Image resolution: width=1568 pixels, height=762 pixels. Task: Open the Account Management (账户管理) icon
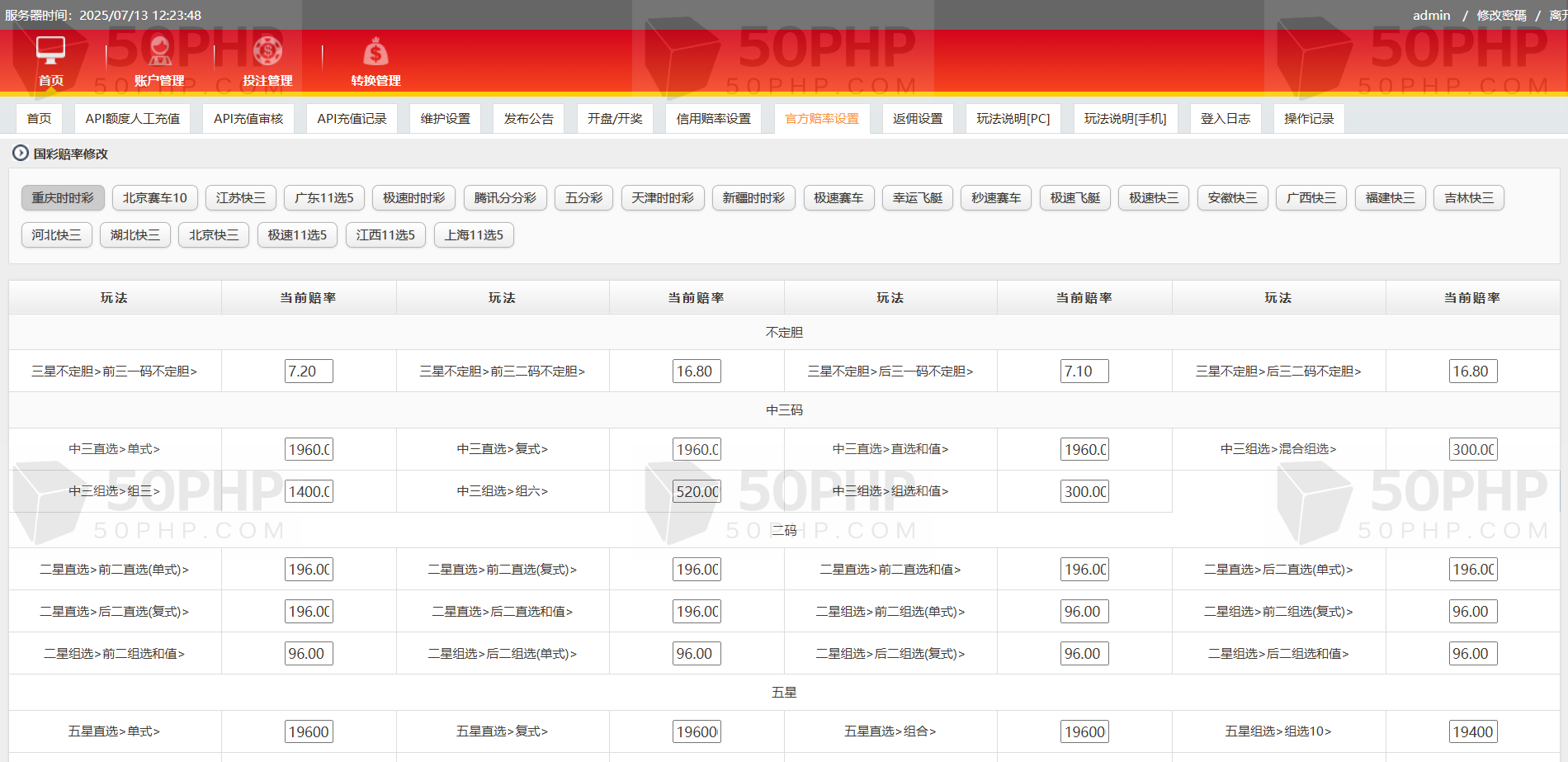159,51
